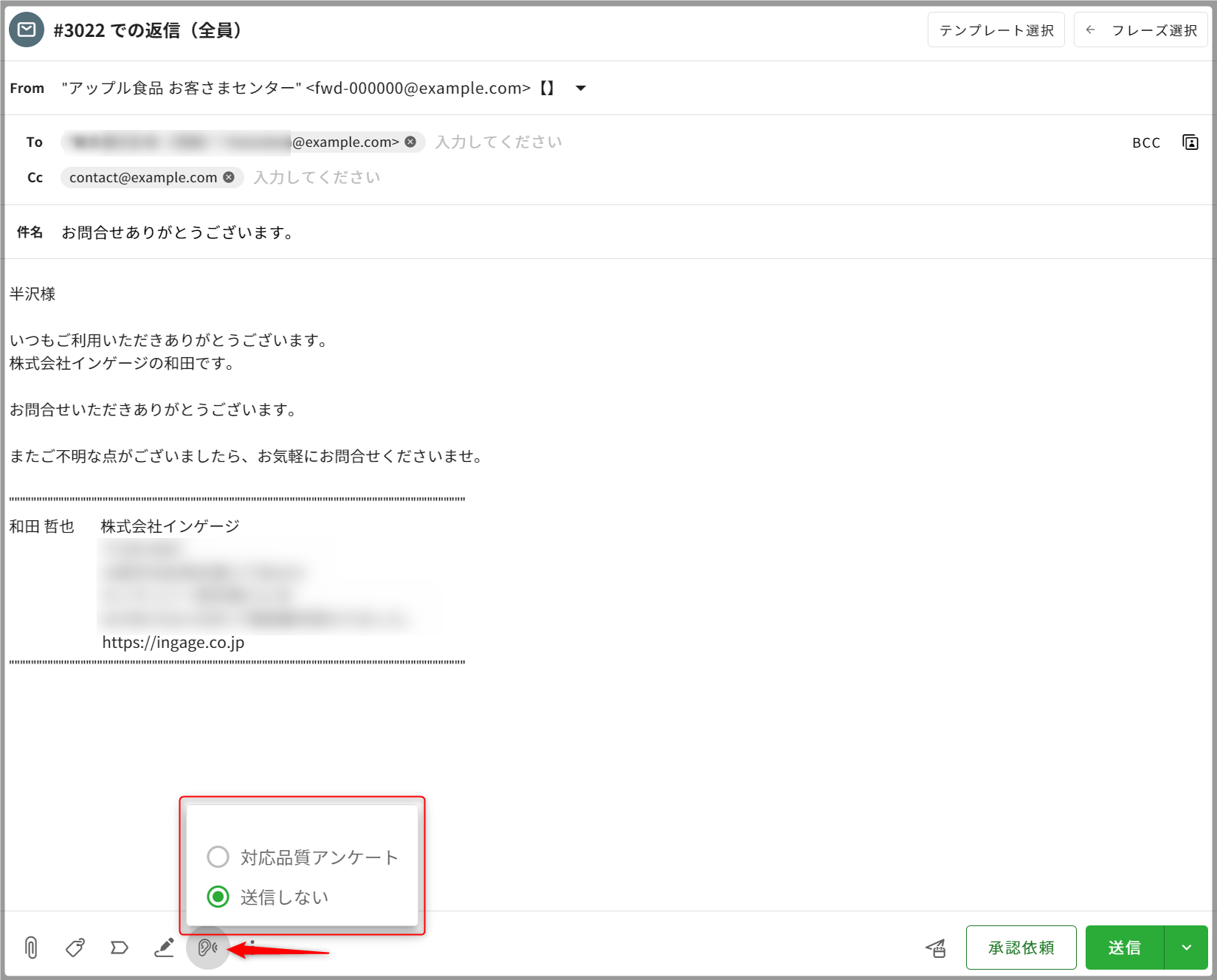Click the tag icon in bottom toolbar
1217x980 pixels.
pyautogui.click(x=75, y=948)
